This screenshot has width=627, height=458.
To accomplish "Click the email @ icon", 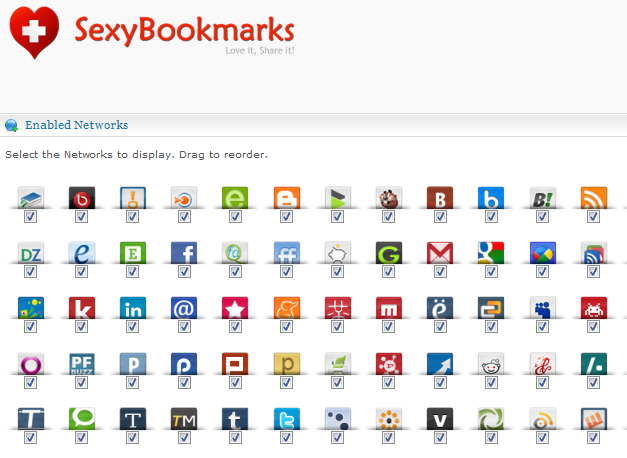I will tap(184, 308).
